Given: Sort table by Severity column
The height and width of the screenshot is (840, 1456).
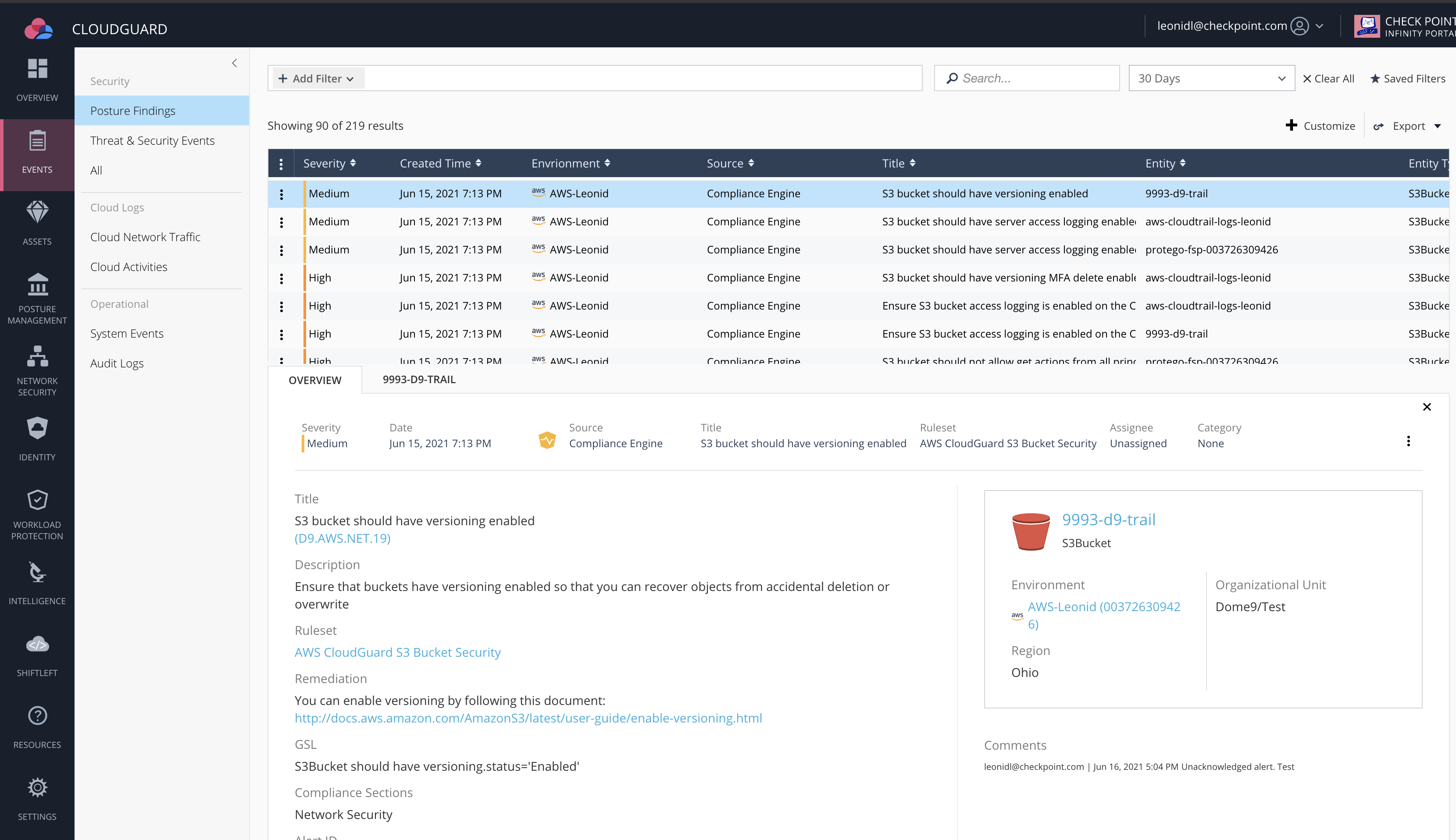Looking at the screenshot, I should (x=329, y=163).
